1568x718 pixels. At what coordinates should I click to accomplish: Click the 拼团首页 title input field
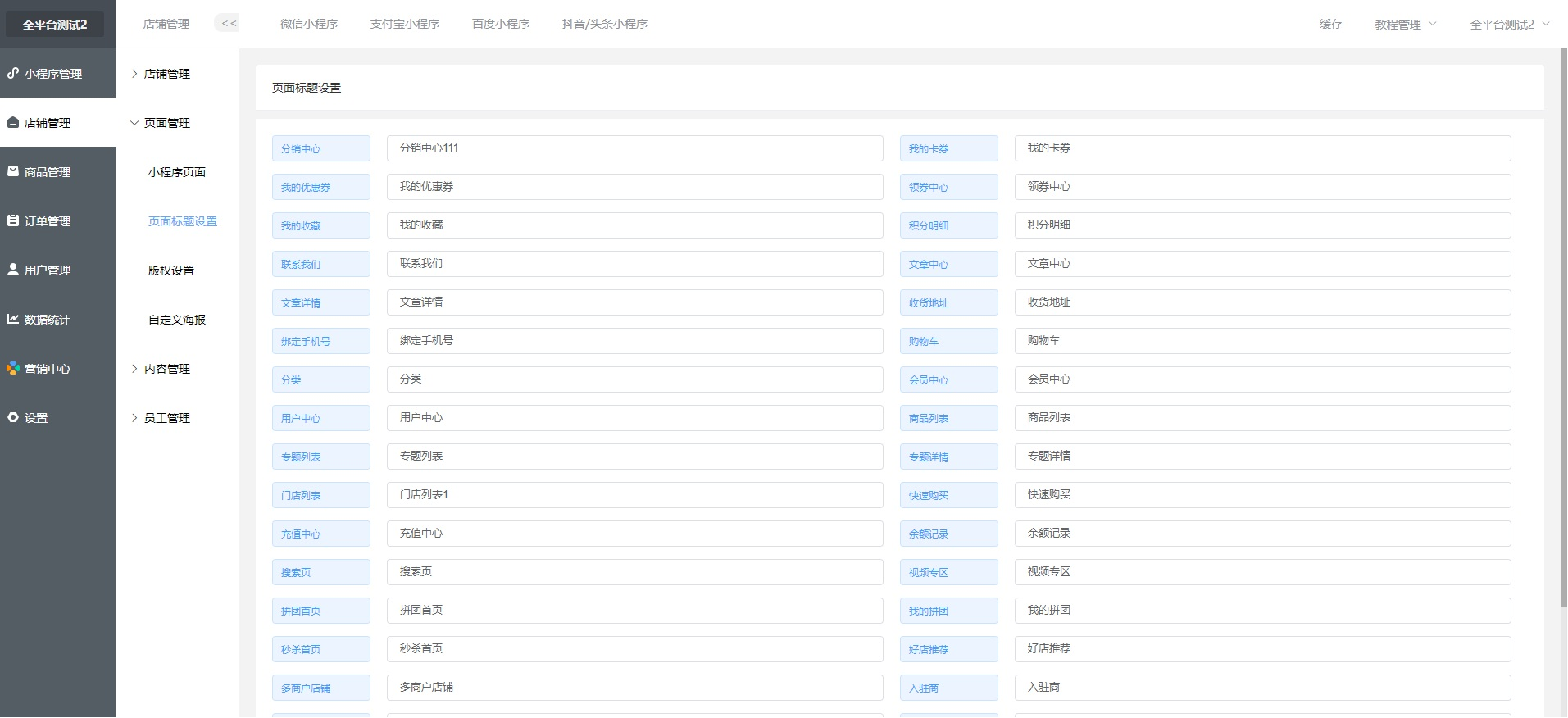click(635, 611)
